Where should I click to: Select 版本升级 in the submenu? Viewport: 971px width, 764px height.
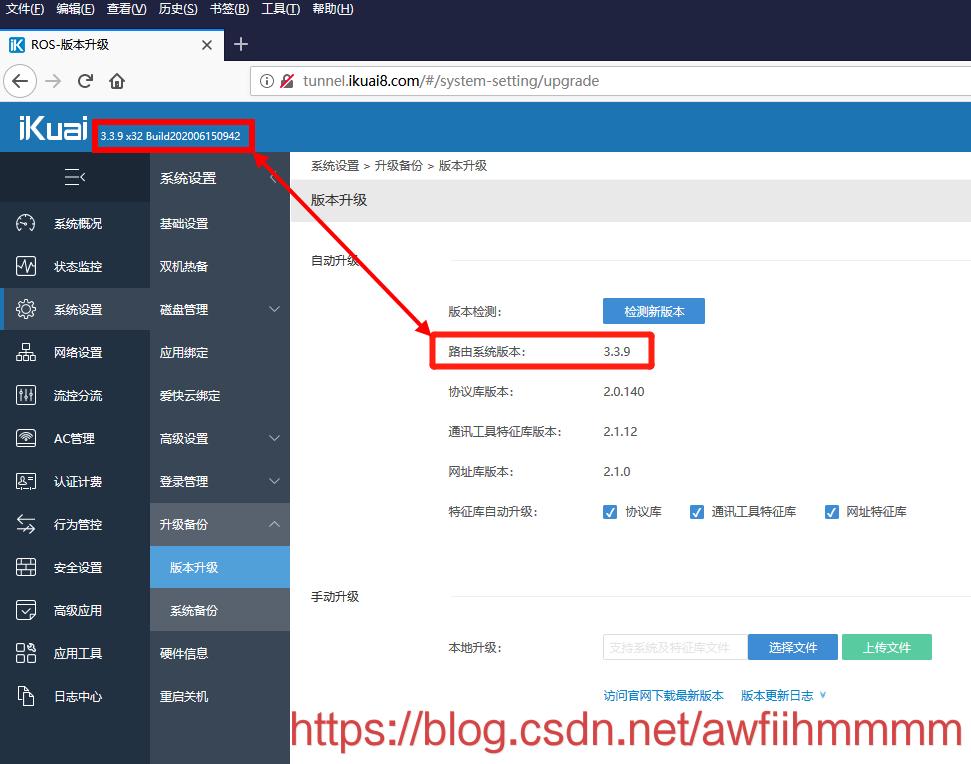click(220, 567)
